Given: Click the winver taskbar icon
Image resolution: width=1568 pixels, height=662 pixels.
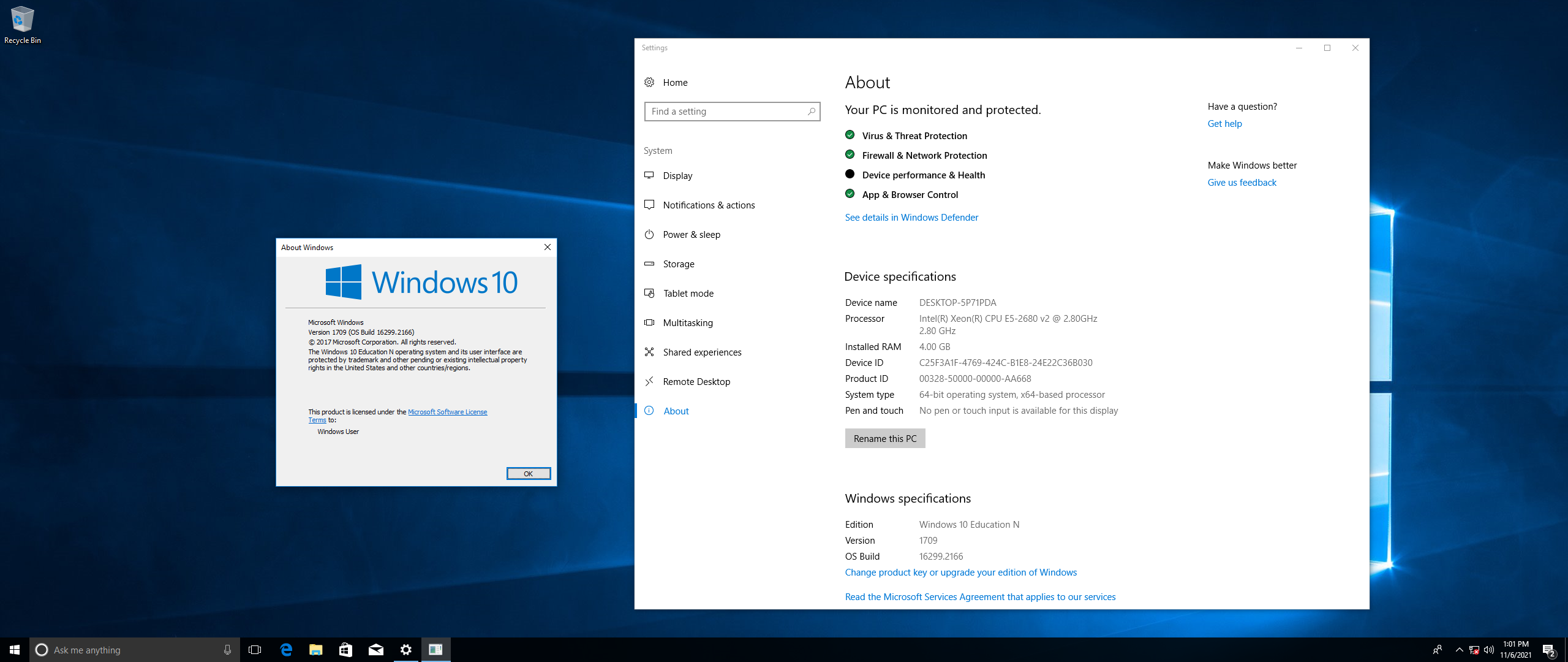Looking at the screenshot, I should [435, 650].
